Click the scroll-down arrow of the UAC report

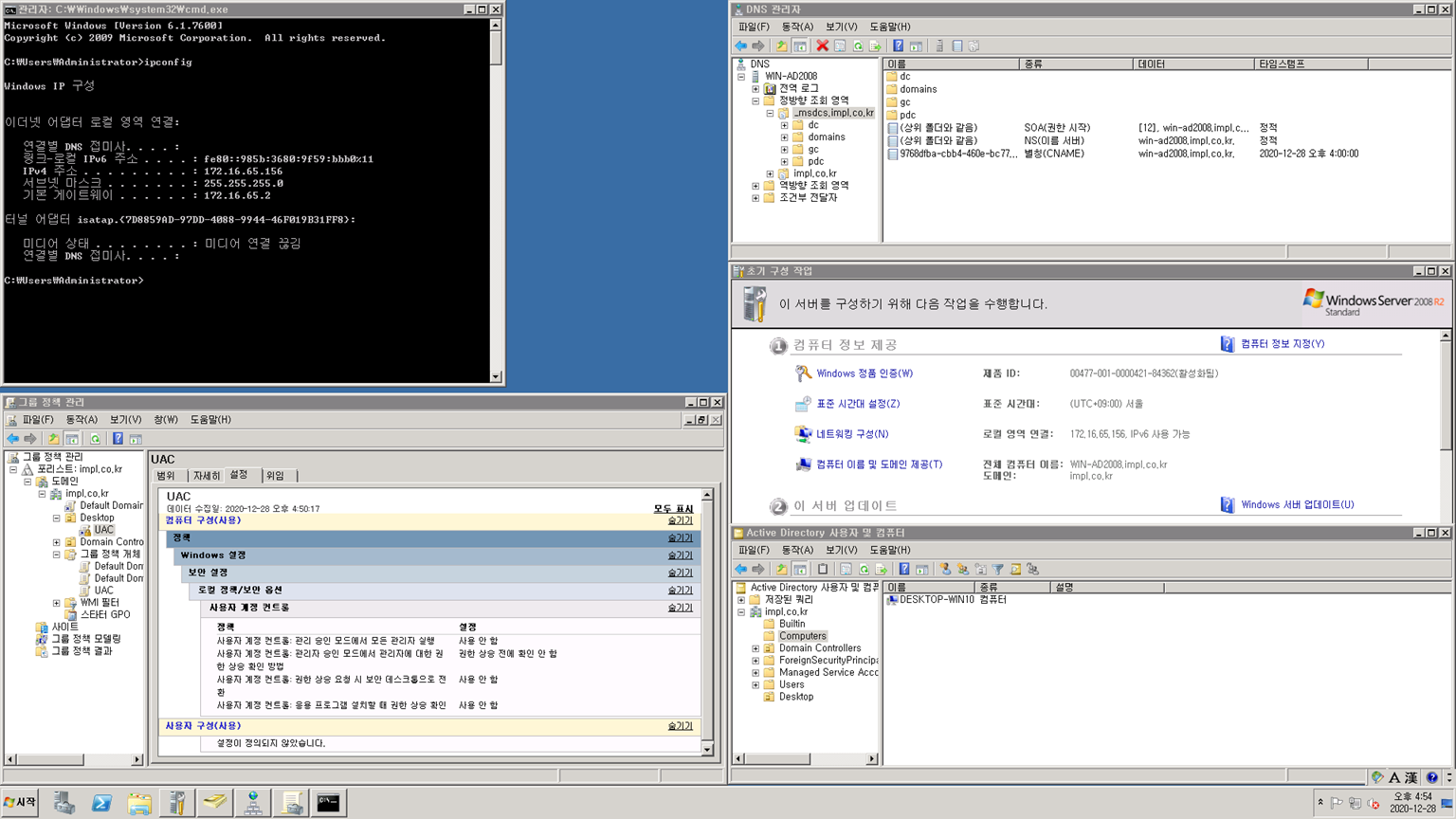707,750
